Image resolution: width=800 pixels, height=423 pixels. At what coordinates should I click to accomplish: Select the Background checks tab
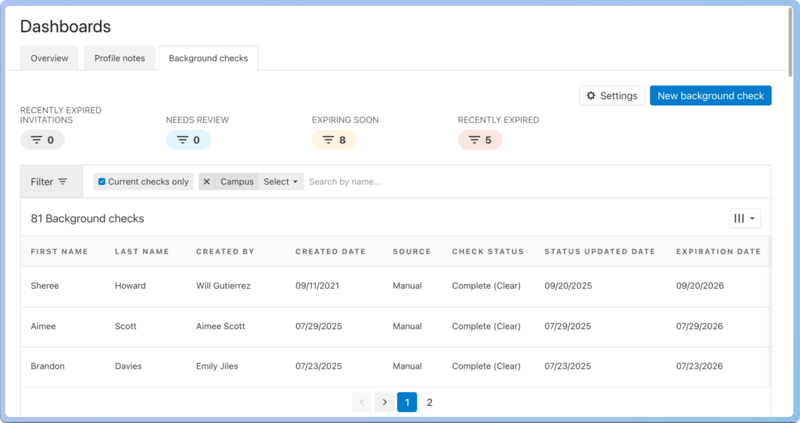pyautogui.click(x=208, y=58)
